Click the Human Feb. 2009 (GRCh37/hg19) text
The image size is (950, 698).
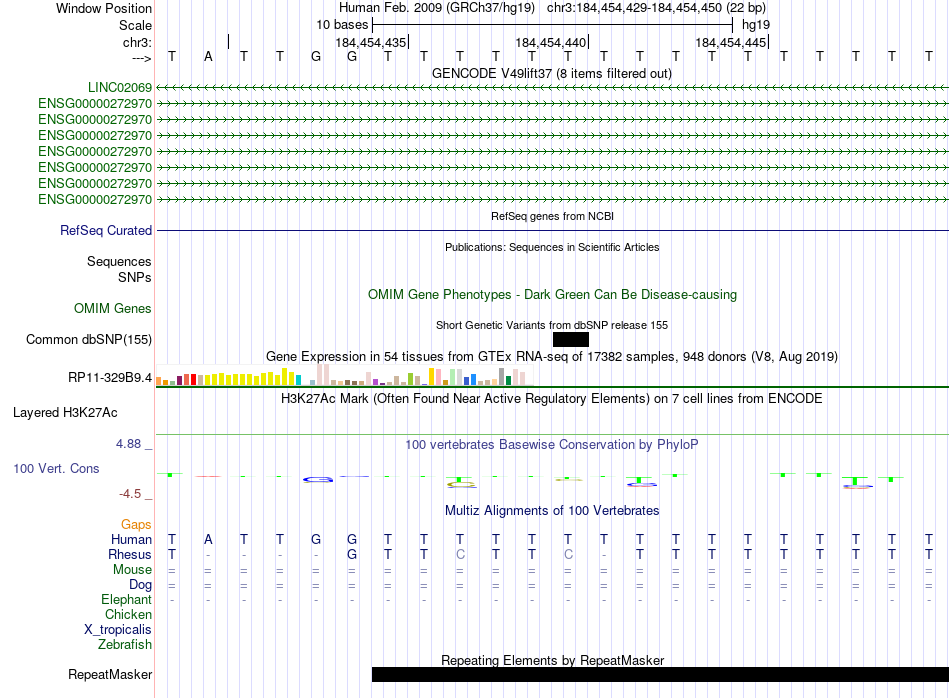pos(437,8)
